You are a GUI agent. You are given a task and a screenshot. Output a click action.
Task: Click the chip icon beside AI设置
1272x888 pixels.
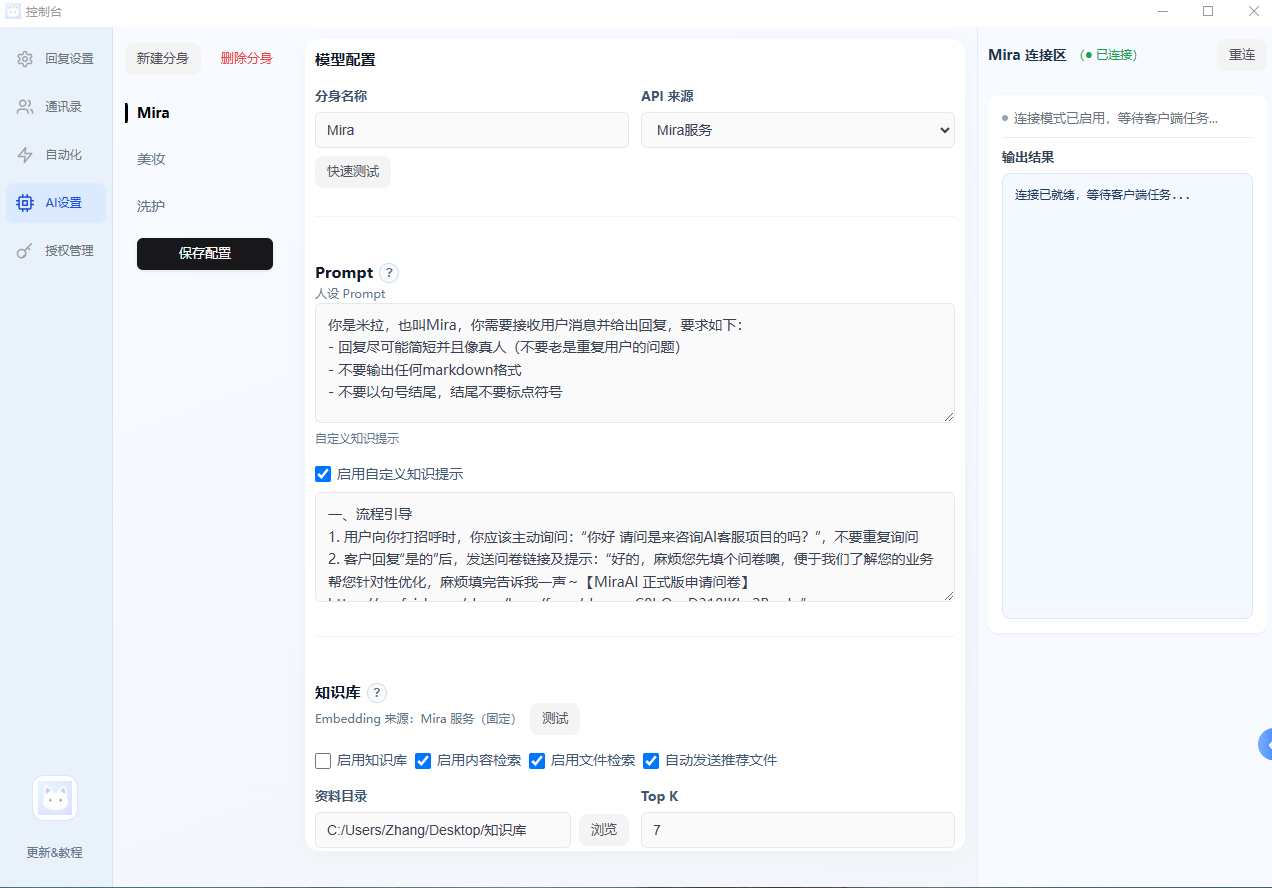pyautogui.click(x=25, y=203)
